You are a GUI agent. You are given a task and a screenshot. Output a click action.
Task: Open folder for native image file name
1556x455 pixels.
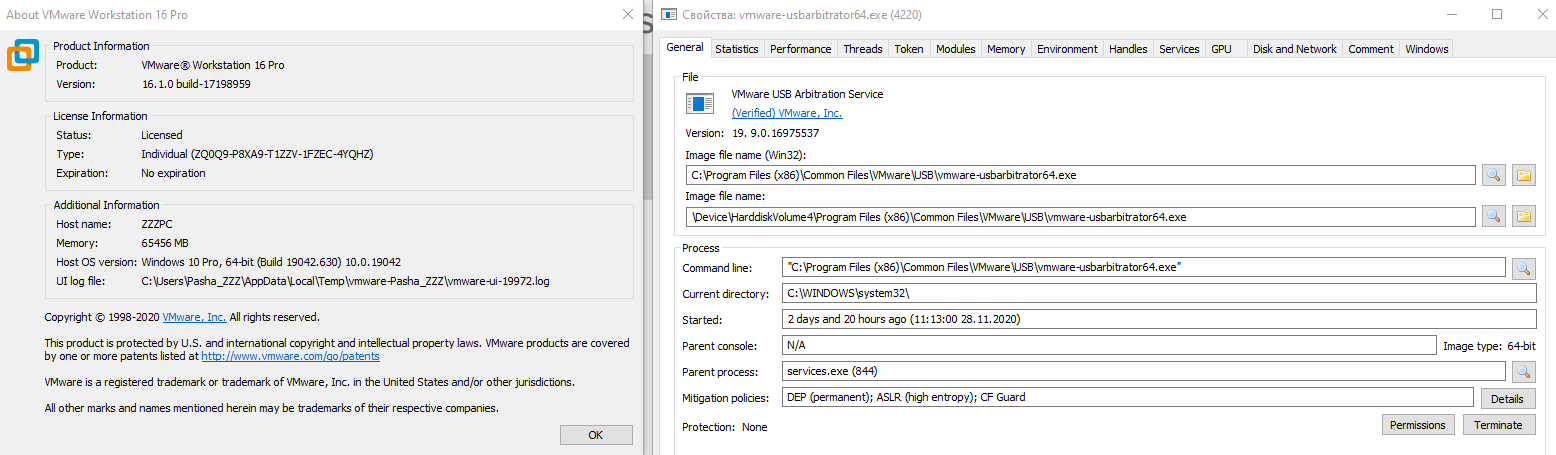pos(1523,216)
